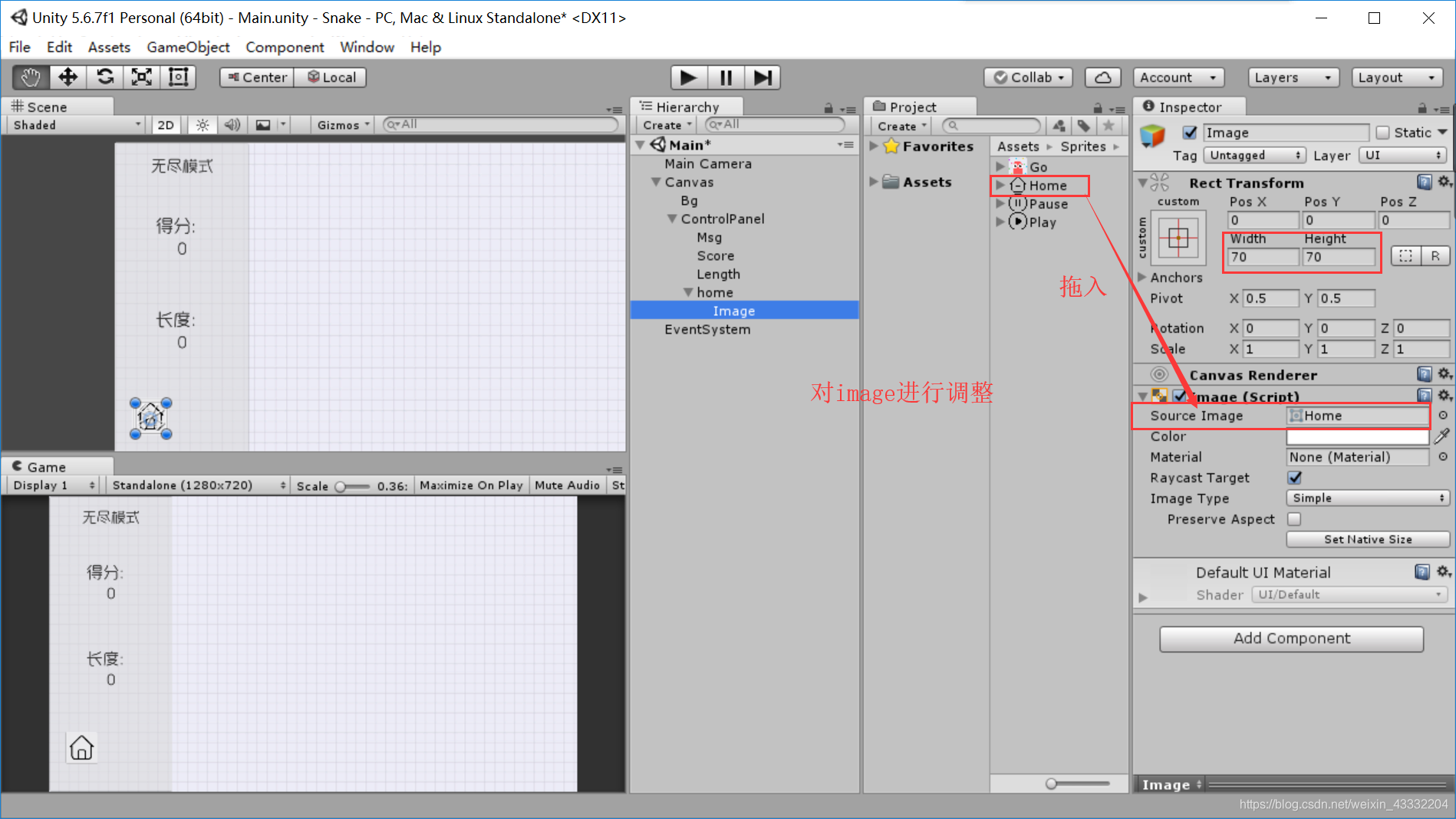Toggle scene audio speaker icon
Viewport: 1456px width, 819px height.
coord(232,125)
